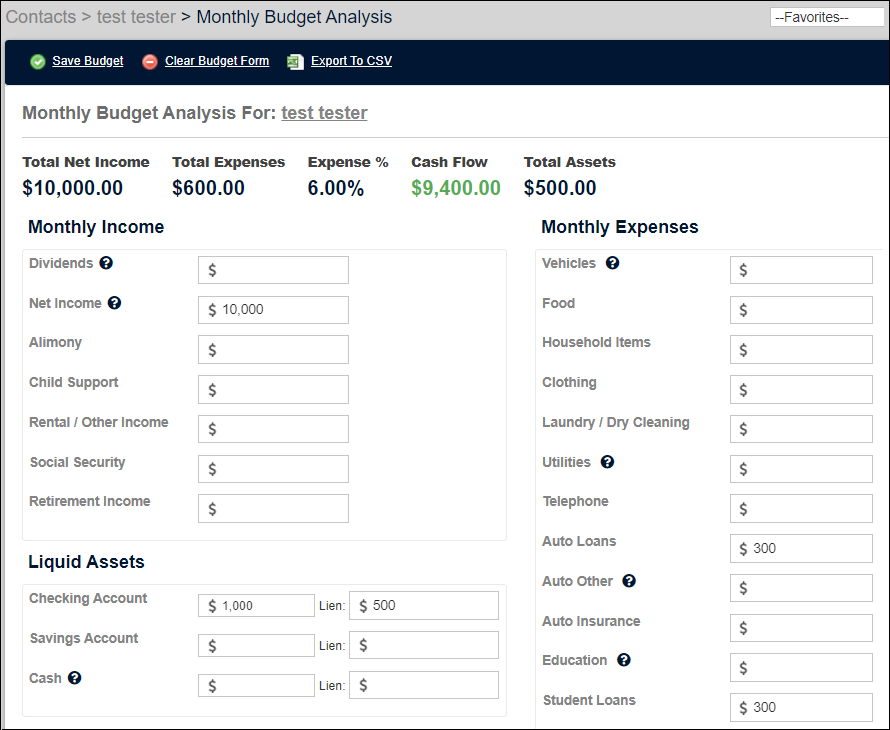The width and height of the screenshot is (890, 730).
Task: Open the Auto Other help icon
Action: (x=629, y=581)
